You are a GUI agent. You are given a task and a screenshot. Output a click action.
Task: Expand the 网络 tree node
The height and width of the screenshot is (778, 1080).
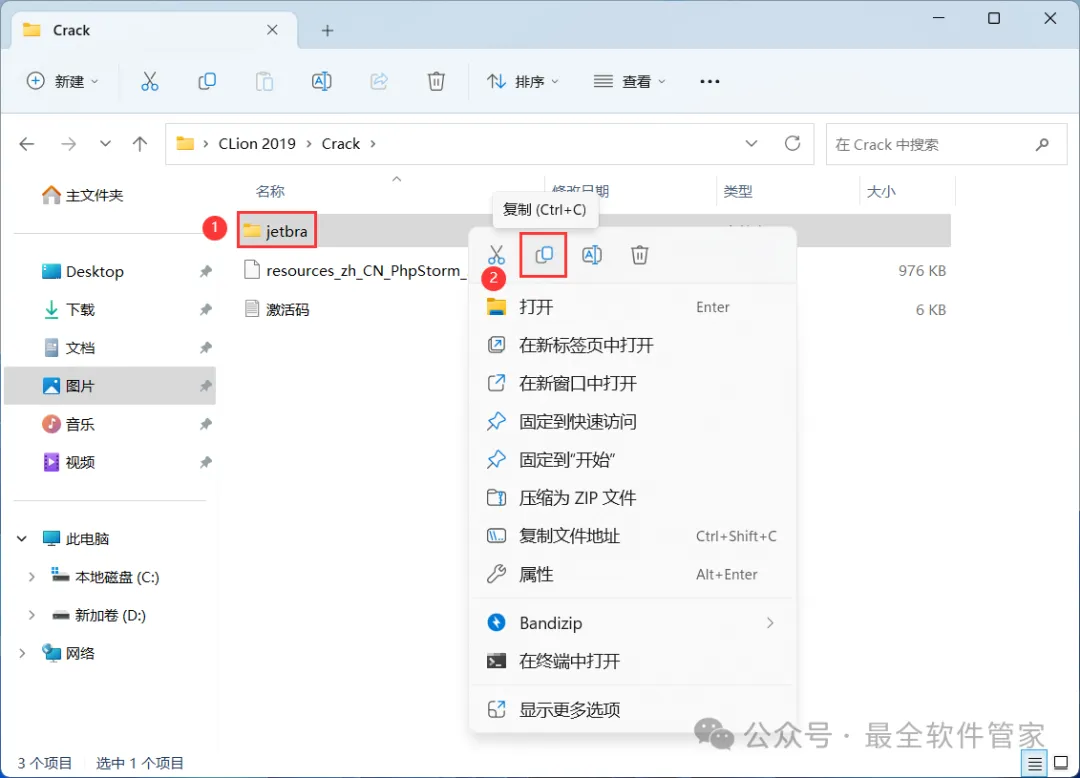coord(22,653)
